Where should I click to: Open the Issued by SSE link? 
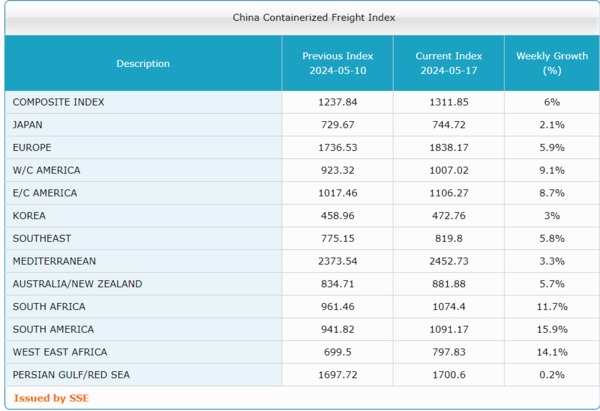tap(51, 398)
